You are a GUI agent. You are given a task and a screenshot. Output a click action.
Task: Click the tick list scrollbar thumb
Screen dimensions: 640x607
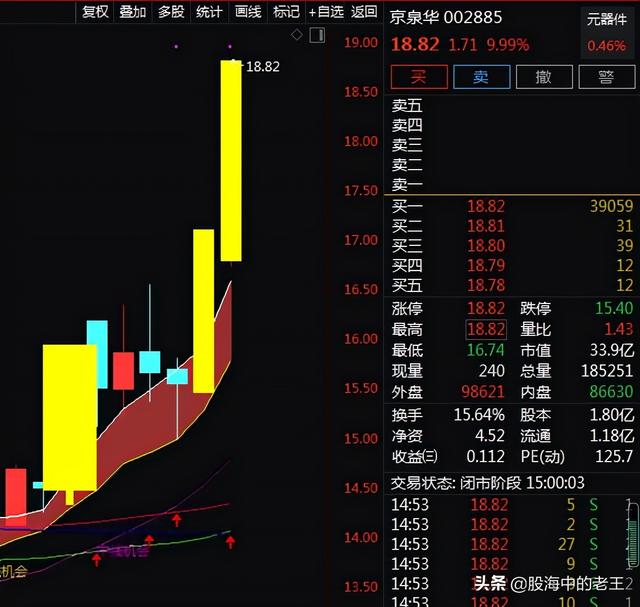[633, 535]
